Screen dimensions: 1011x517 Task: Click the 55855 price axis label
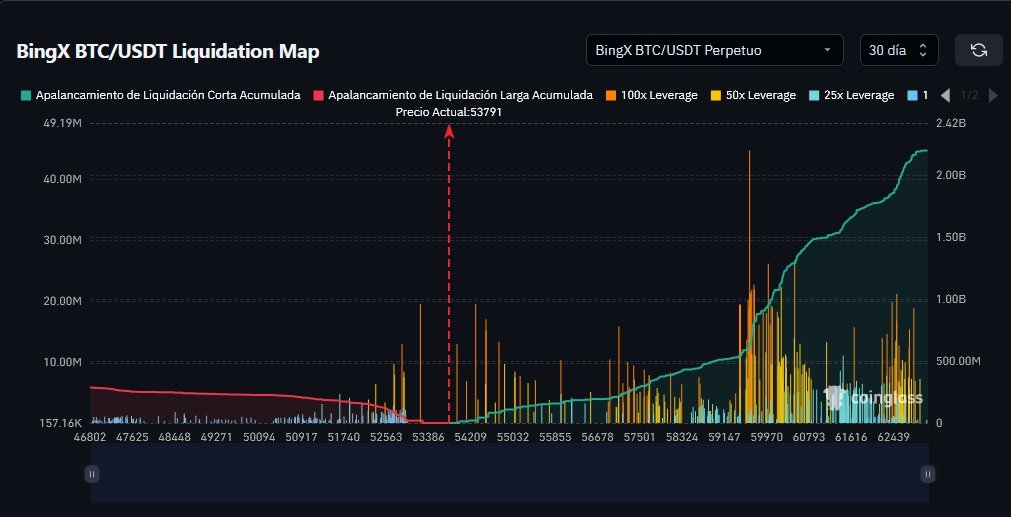coord(555,437)
